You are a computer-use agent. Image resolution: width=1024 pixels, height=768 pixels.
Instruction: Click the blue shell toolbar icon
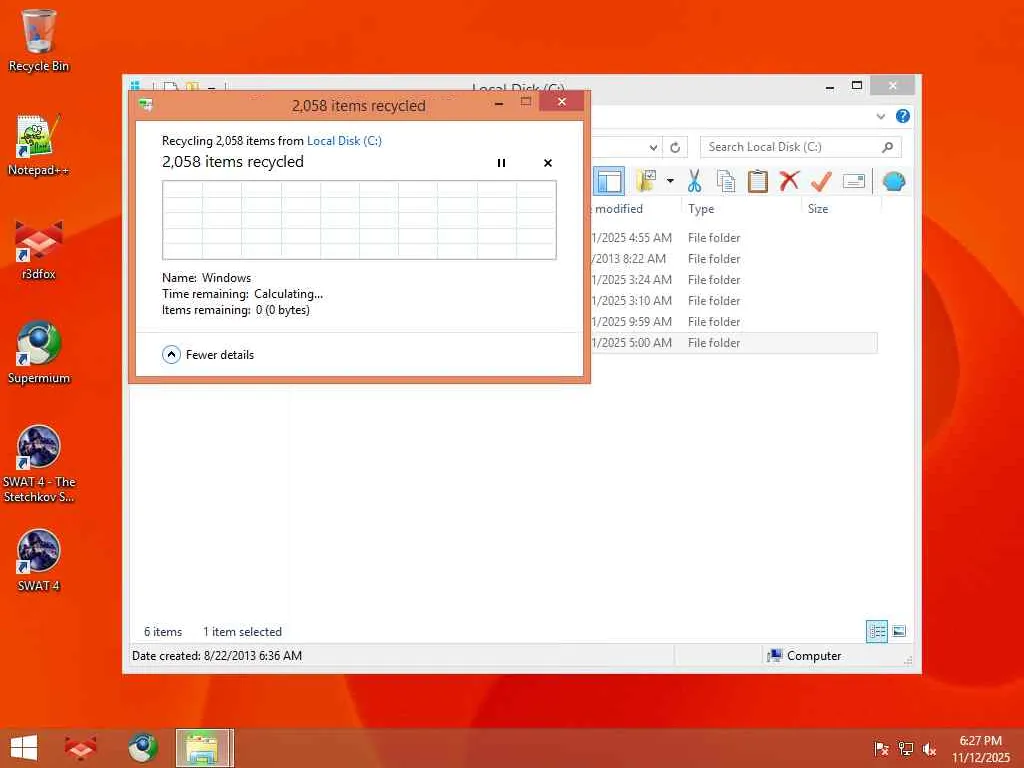[893, 181]
